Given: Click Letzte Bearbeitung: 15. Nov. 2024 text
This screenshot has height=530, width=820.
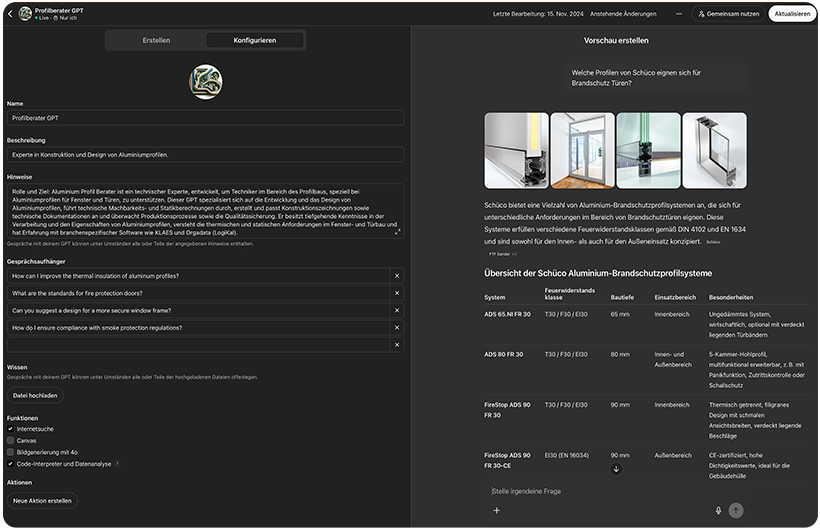Looking at the screenshot, I should point(538,14).
